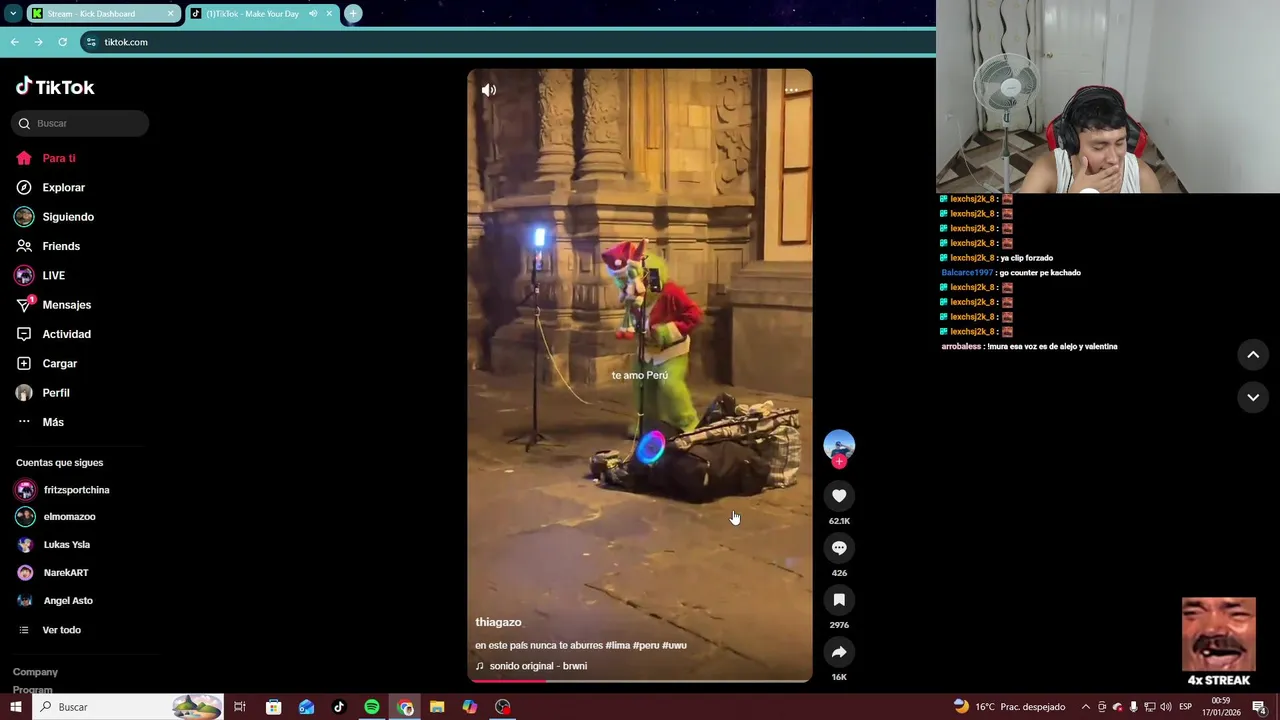This screenshot has height=720, width=1280.
Task: Click the taskbar Buscar search box
Action: point(128,707)
